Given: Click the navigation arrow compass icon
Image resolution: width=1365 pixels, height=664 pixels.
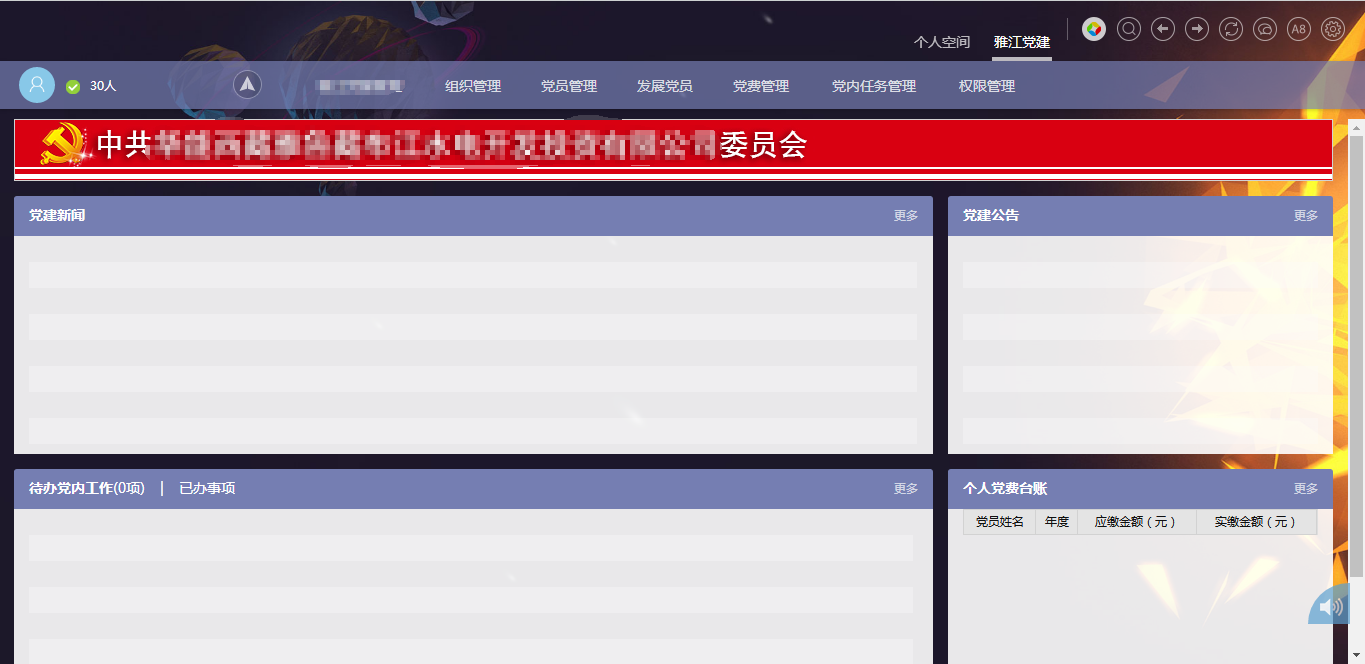Looking at the screenshot, I should pos(247,84).
